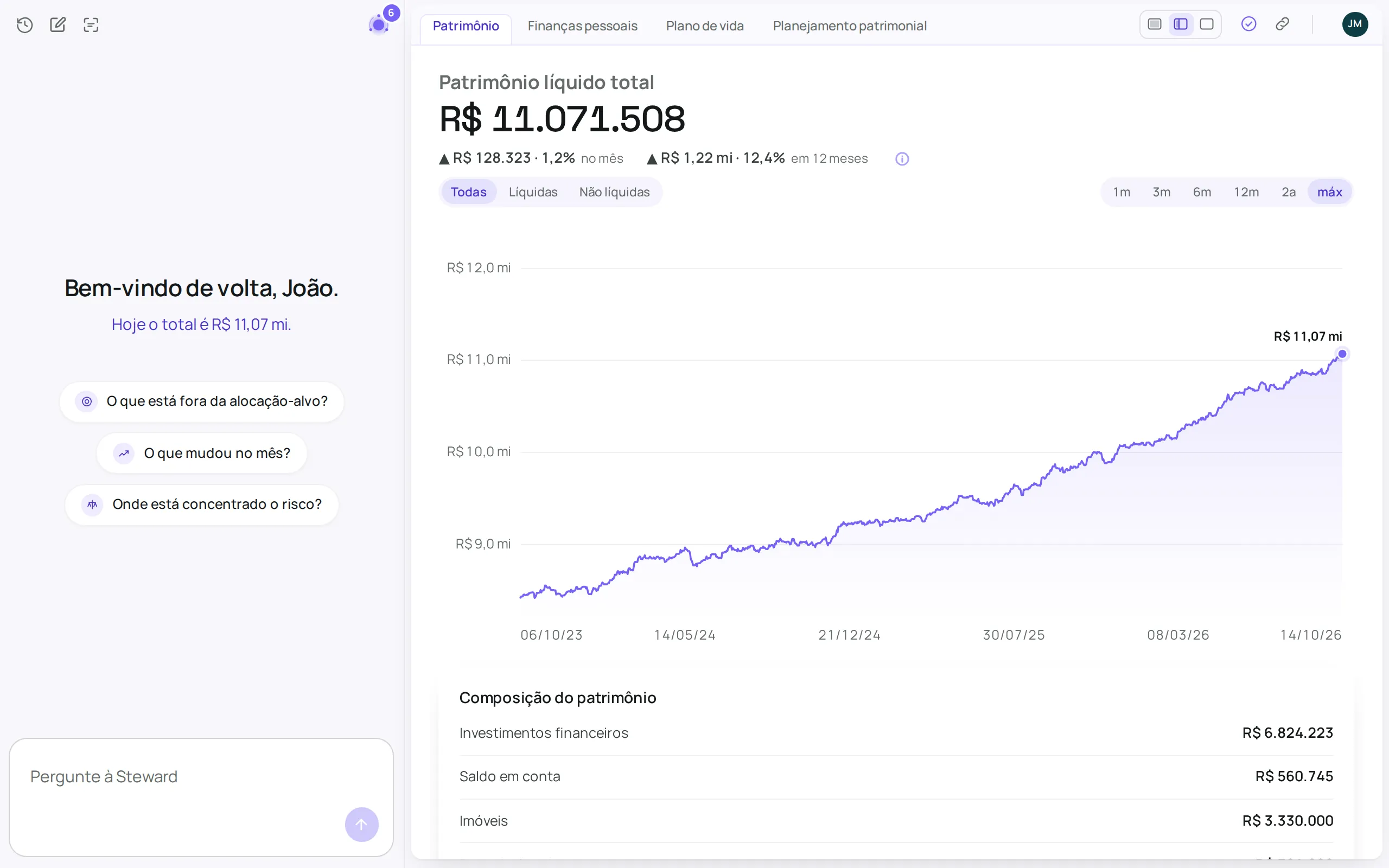This screenshot has height=868, width=1389.
Task: Set chart range to máx
Action: click(1329, 192)
